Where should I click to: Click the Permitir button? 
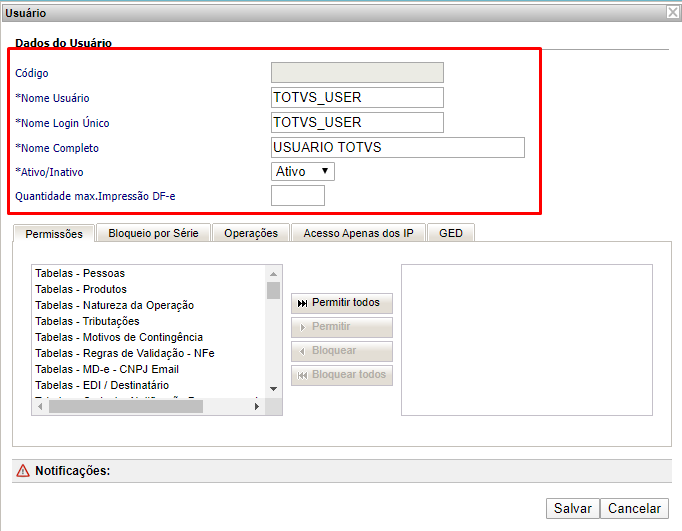click(x=341, y=327)
